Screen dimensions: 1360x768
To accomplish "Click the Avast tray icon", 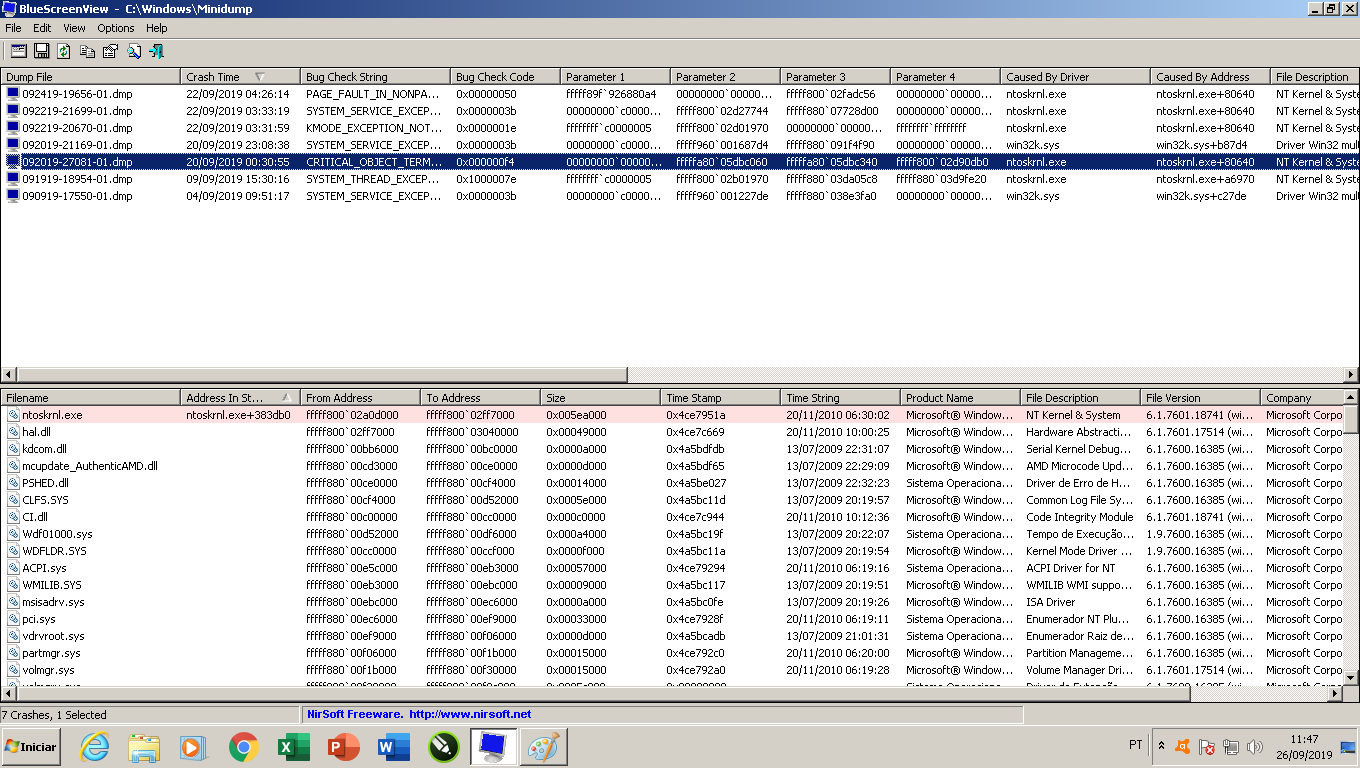I will click(x=1183, y=746).
